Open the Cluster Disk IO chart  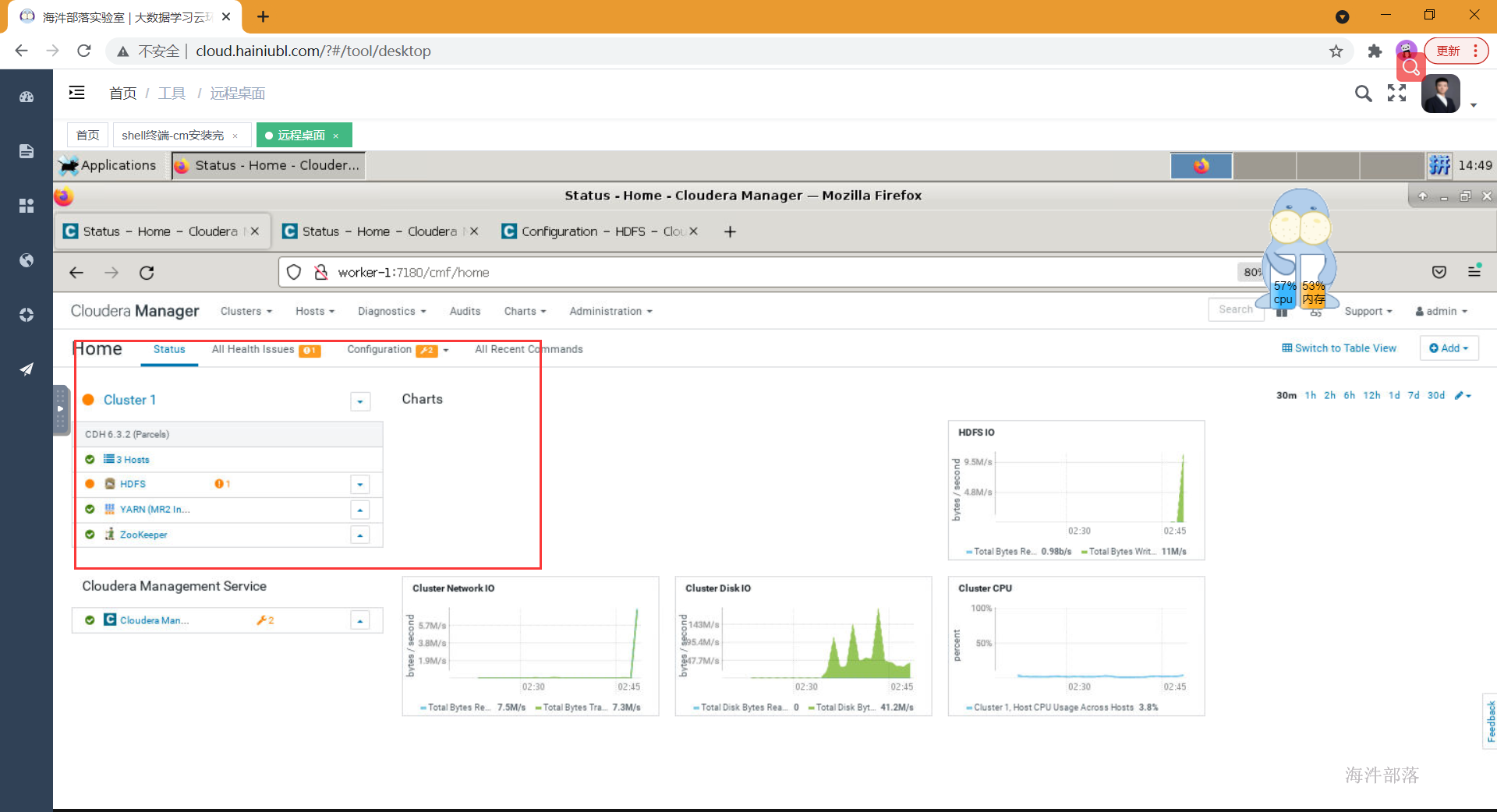click(x=803, y=646)
